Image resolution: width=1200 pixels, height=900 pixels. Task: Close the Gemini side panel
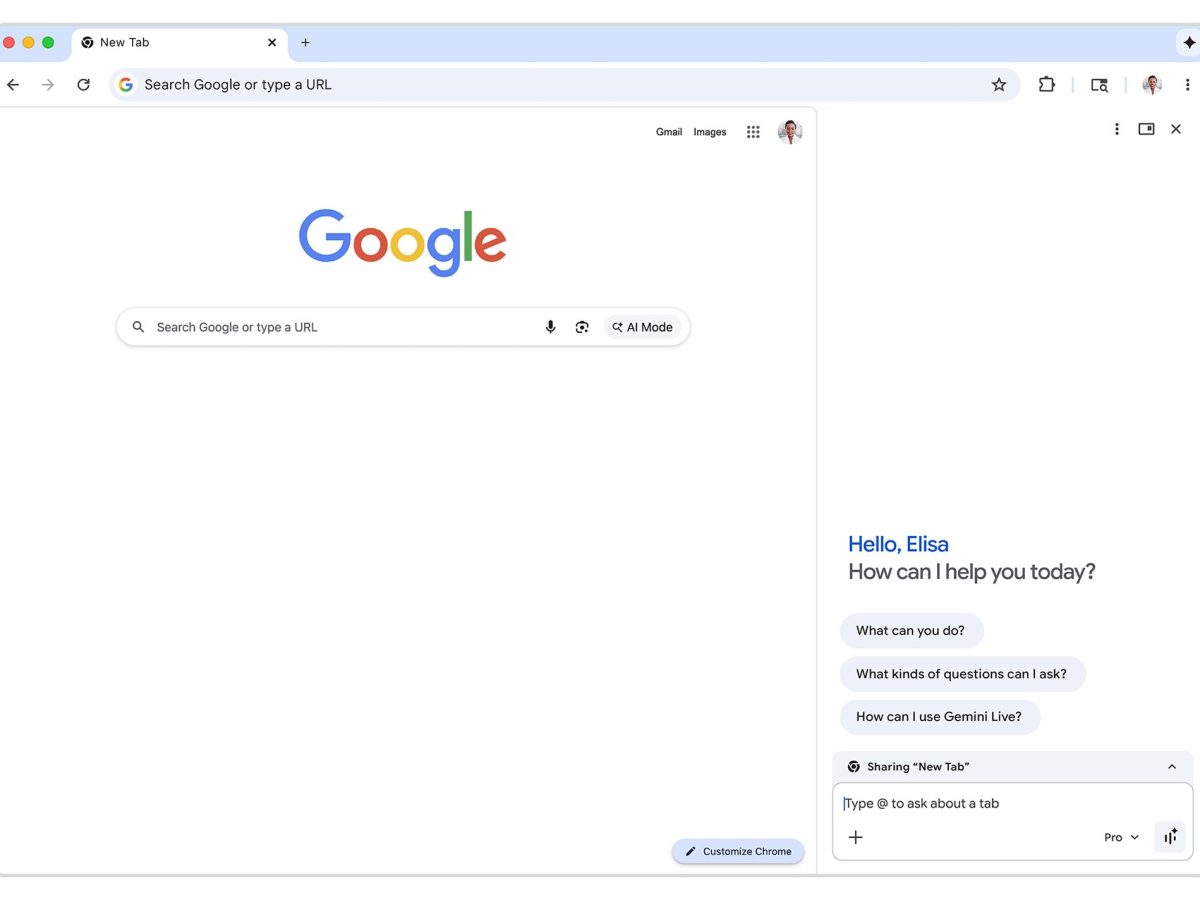coord(1176,129)
